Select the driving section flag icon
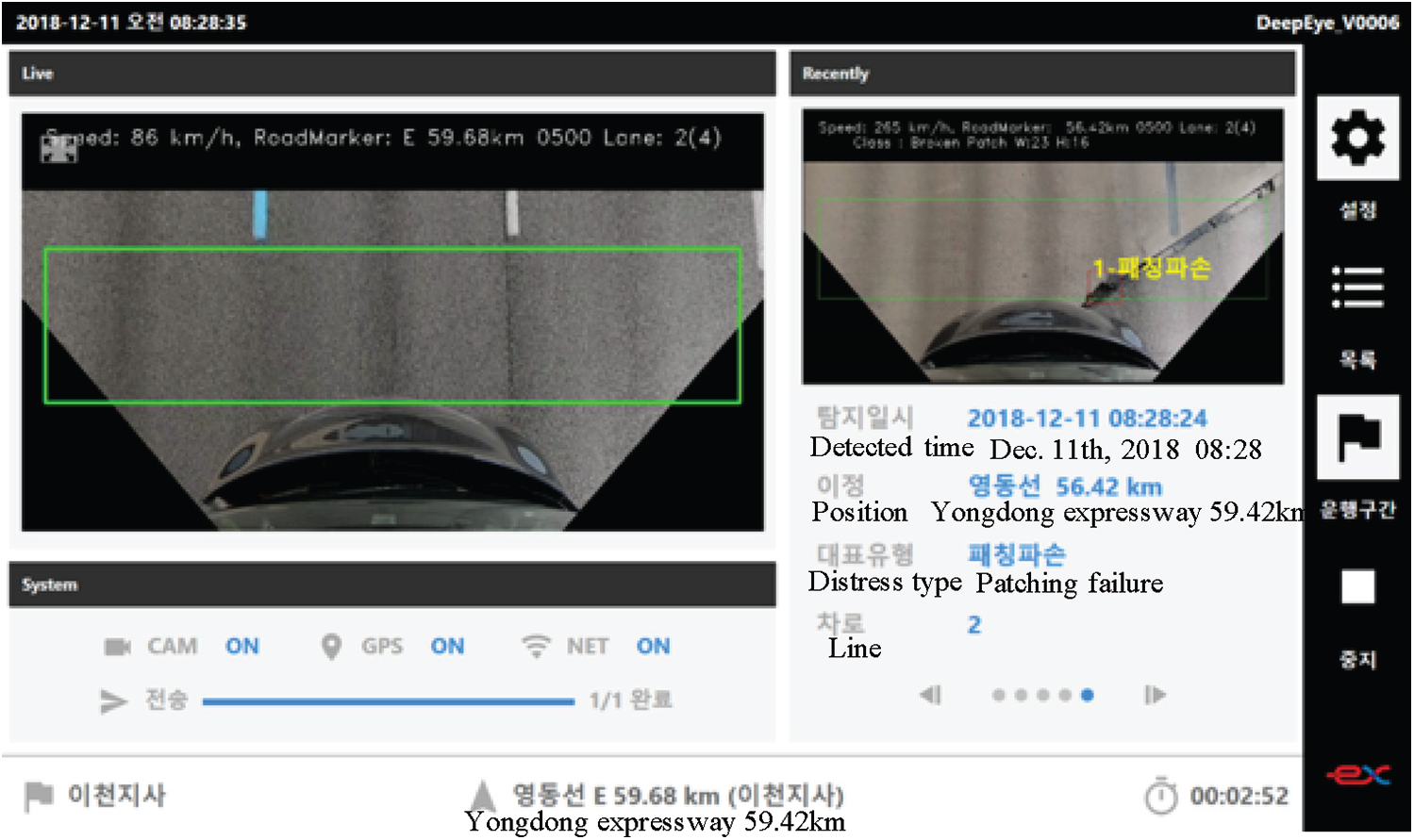This screenshot has height=840, width=1414. pos(1357,437)
